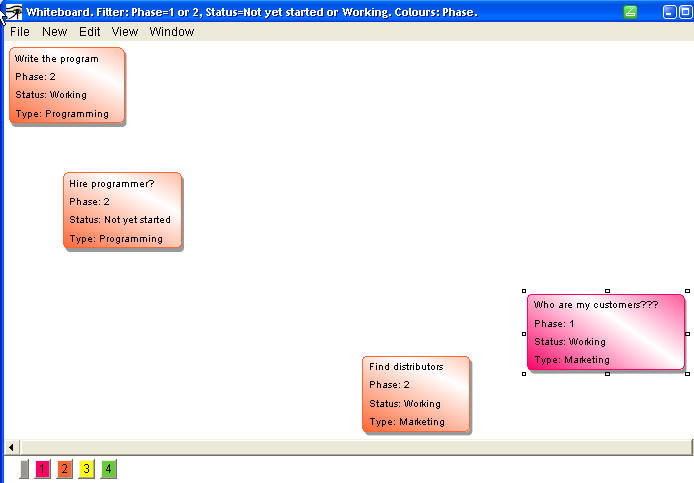
Task: Select the green phase 4 colour swatch
Action: 109,469
